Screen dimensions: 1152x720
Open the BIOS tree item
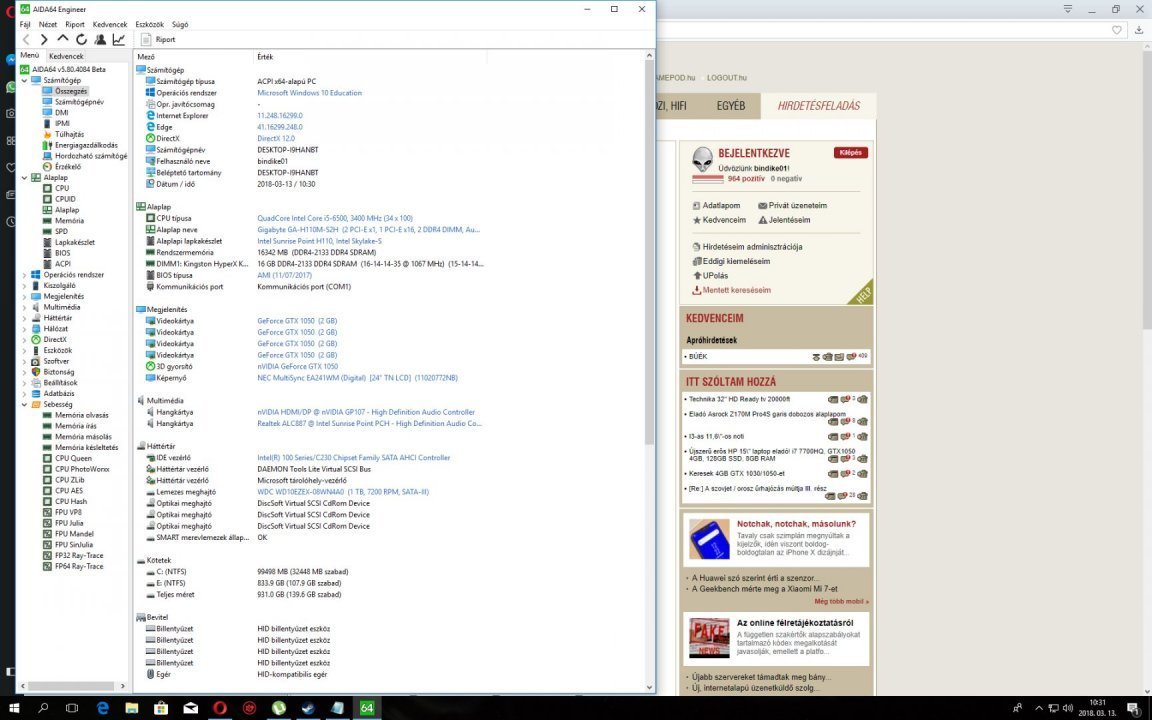[63, 253]
